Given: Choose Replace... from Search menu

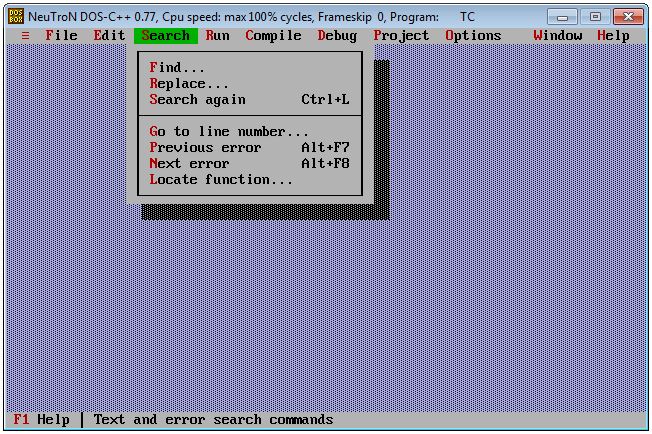Looking at the screenshot, I should click(x=249, y=84).
